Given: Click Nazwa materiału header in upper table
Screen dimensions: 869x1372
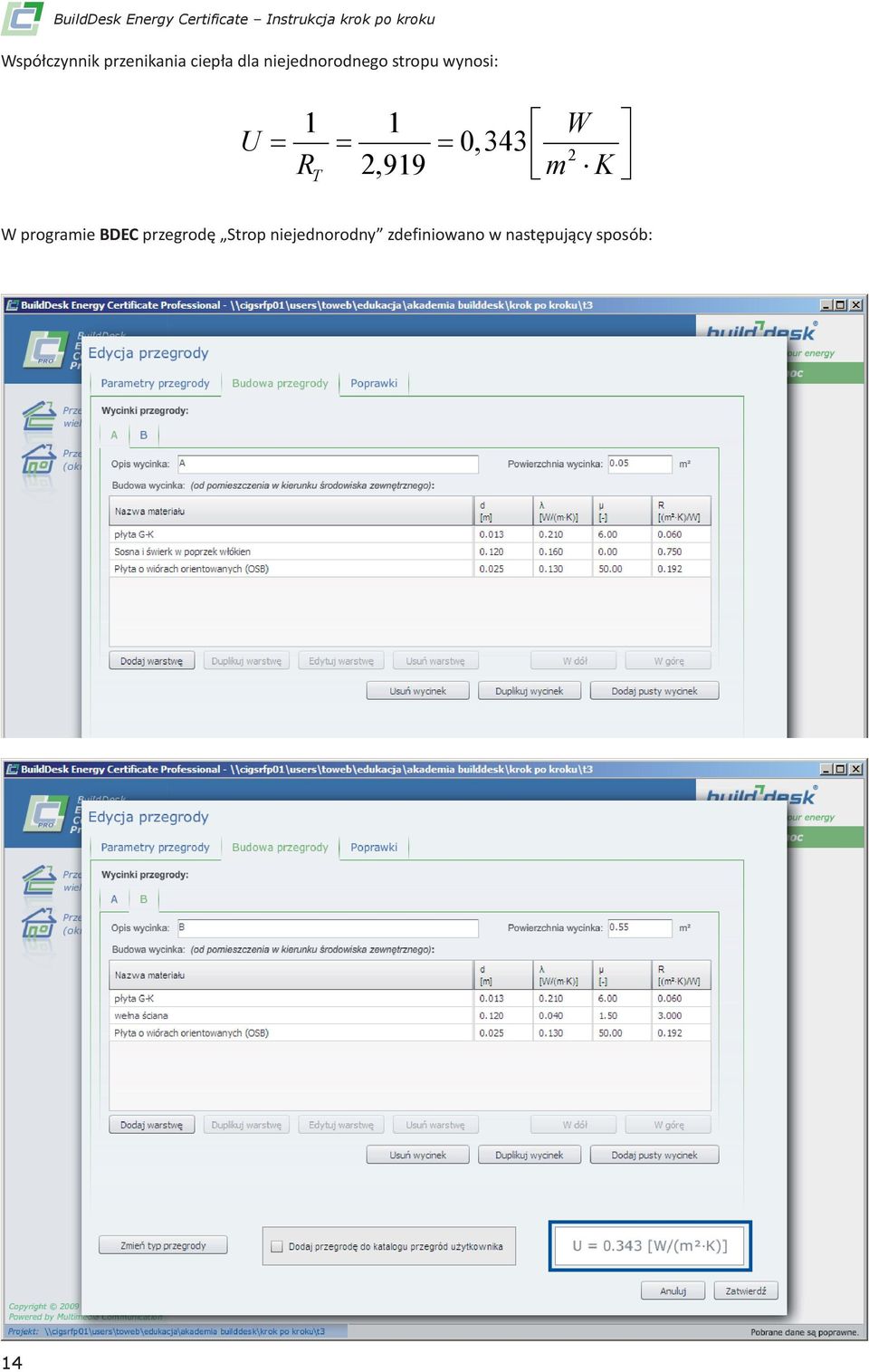Looking at the screenshot, I should [291, 511].
